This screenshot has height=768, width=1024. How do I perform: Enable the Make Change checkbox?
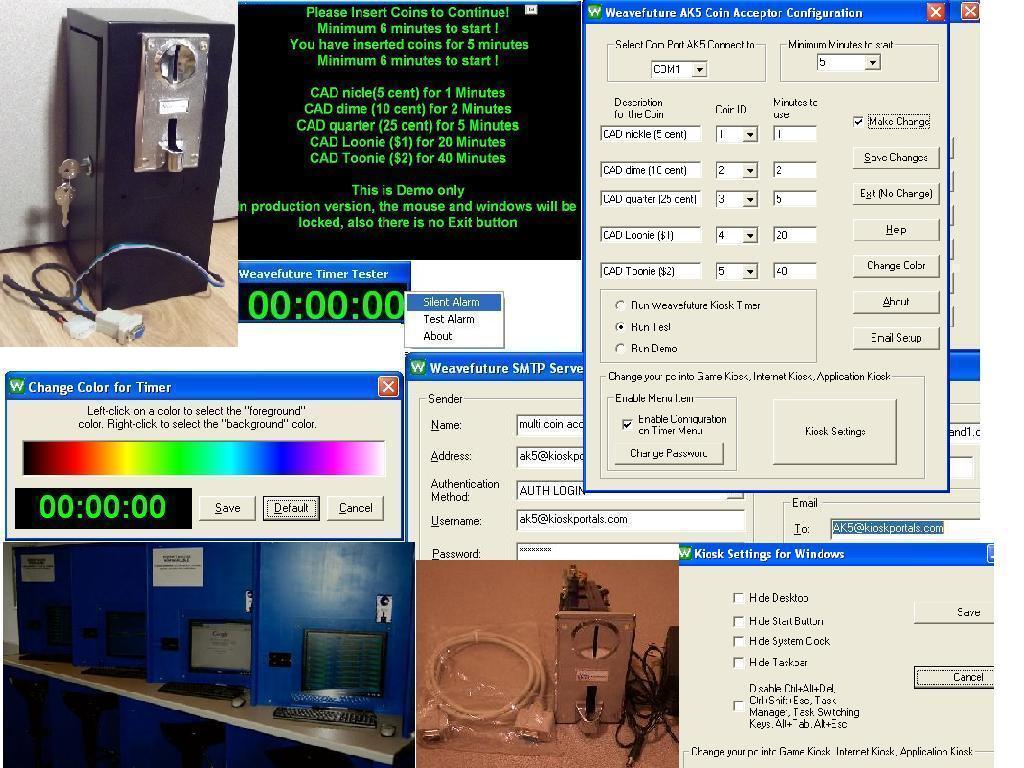click(x=858, y=122)
